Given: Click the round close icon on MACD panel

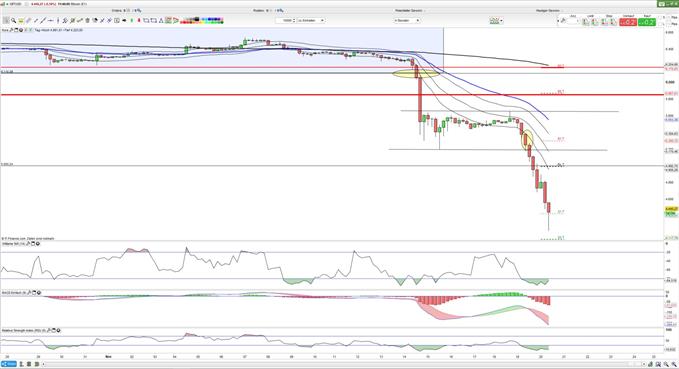Looking at the screenshot, I should 39,293.
